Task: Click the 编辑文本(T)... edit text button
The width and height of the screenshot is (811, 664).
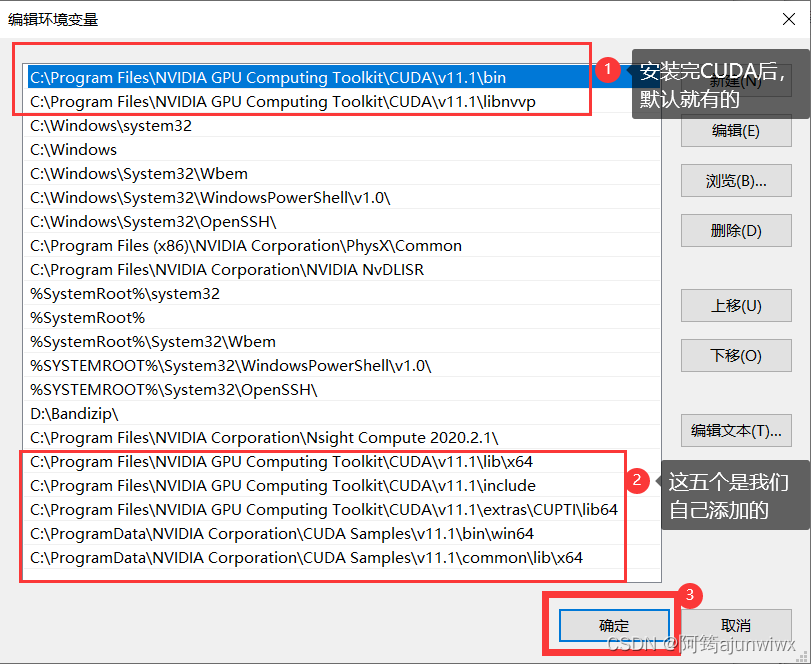Action: [x=736, y=431]
